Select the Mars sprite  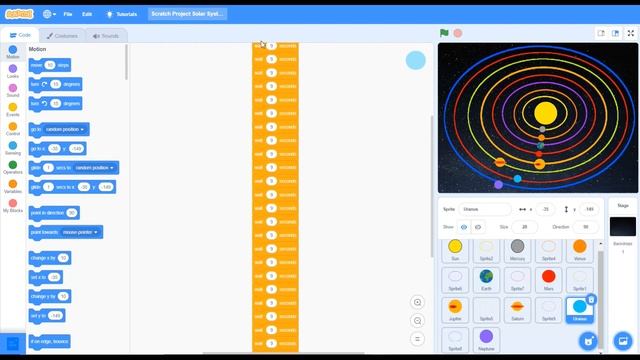(x=549, y=280)
